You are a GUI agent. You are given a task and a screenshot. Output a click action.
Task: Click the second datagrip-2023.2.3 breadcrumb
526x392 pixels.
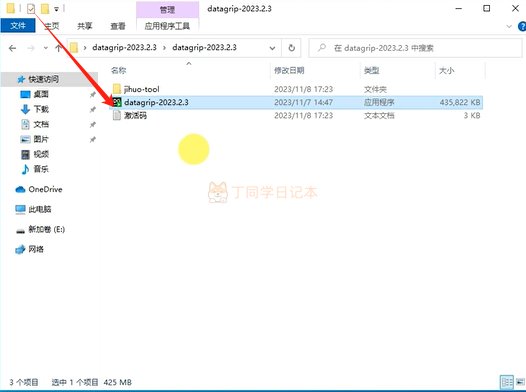(204, 48)
